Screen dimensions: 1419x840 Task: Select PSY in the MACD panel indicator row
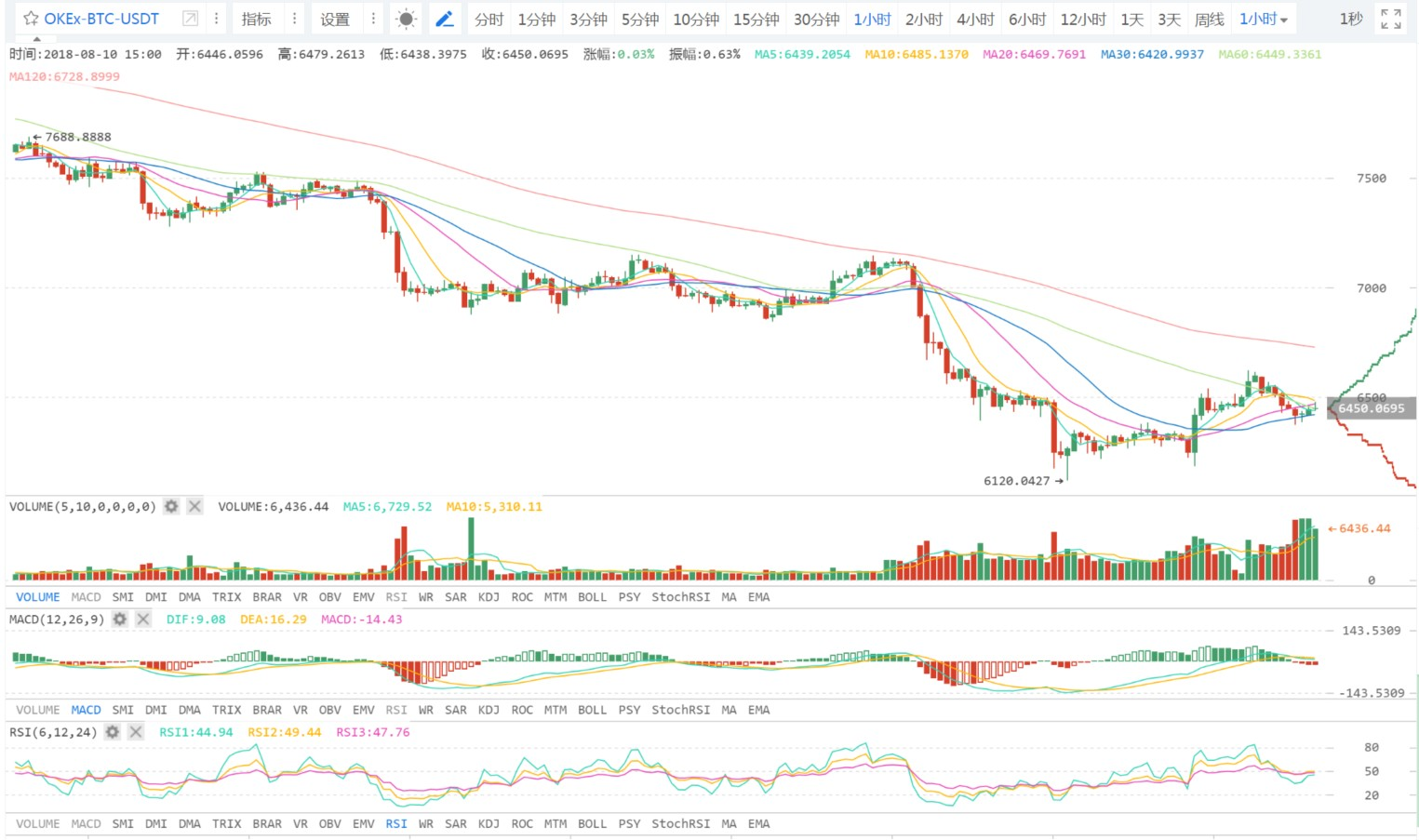629,710
